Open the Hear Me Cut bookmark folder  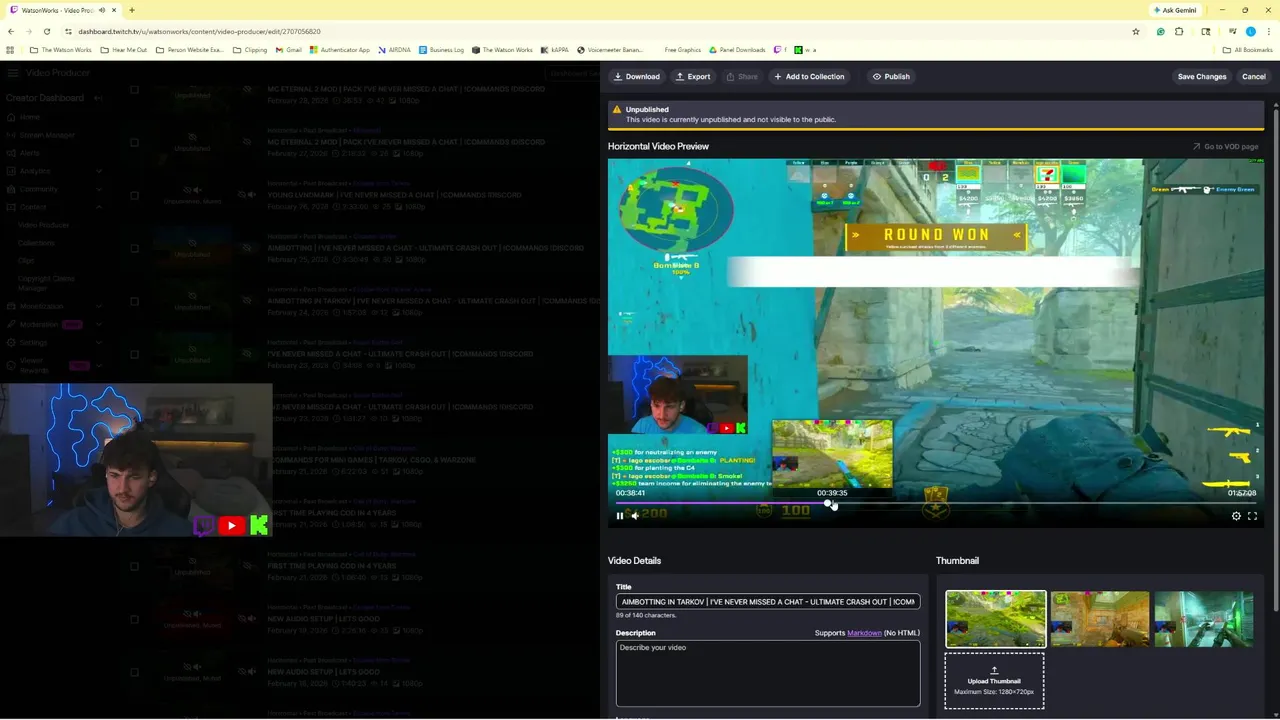pyautogui.click(x=123, y=50)
